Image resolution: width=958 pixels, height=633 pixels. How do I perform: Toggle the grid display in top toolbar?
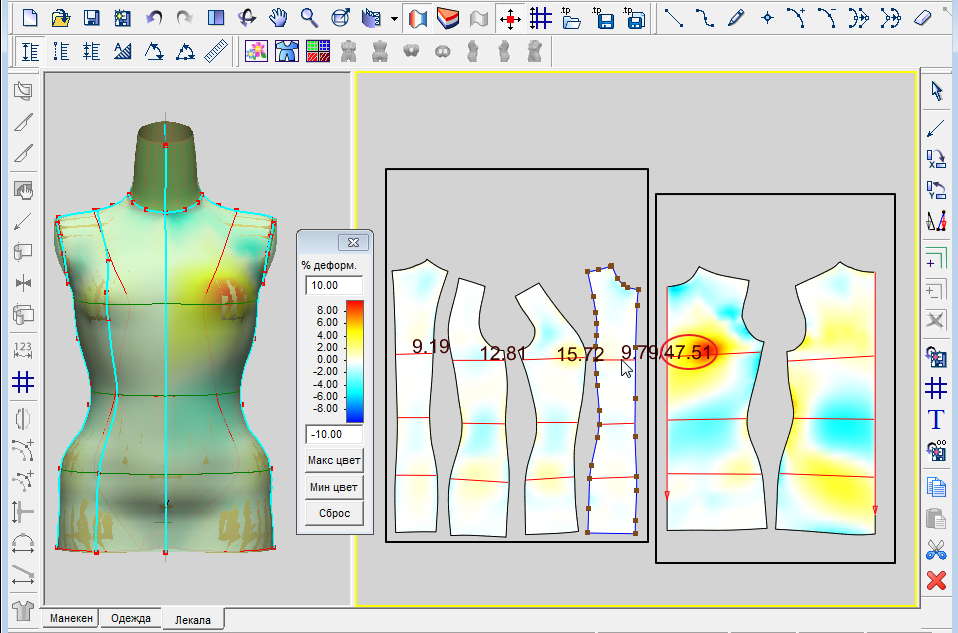click(541, 18)
